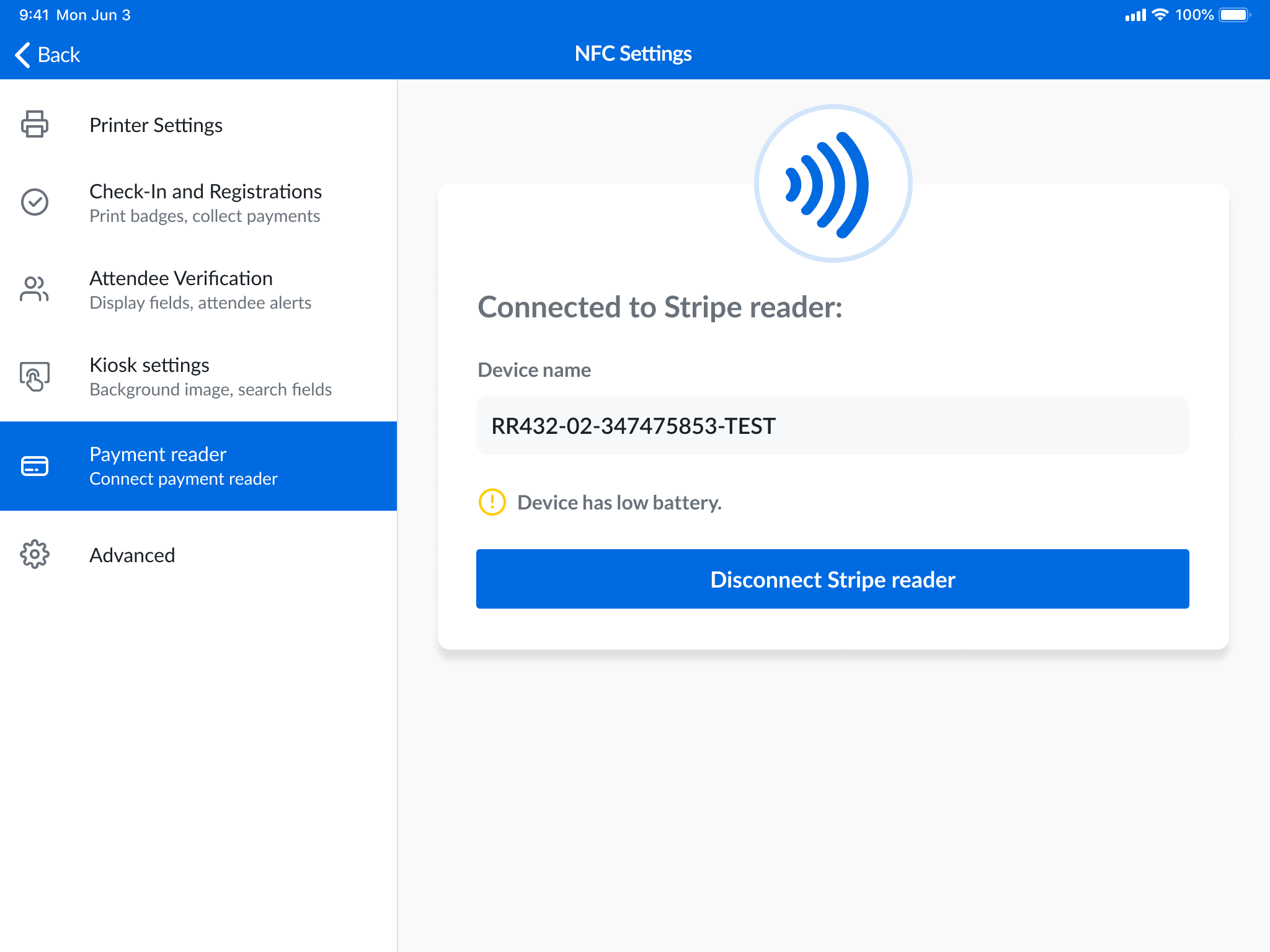Click the payment card icon
The height and width of the screenshot is (952, 1270).
35,466
